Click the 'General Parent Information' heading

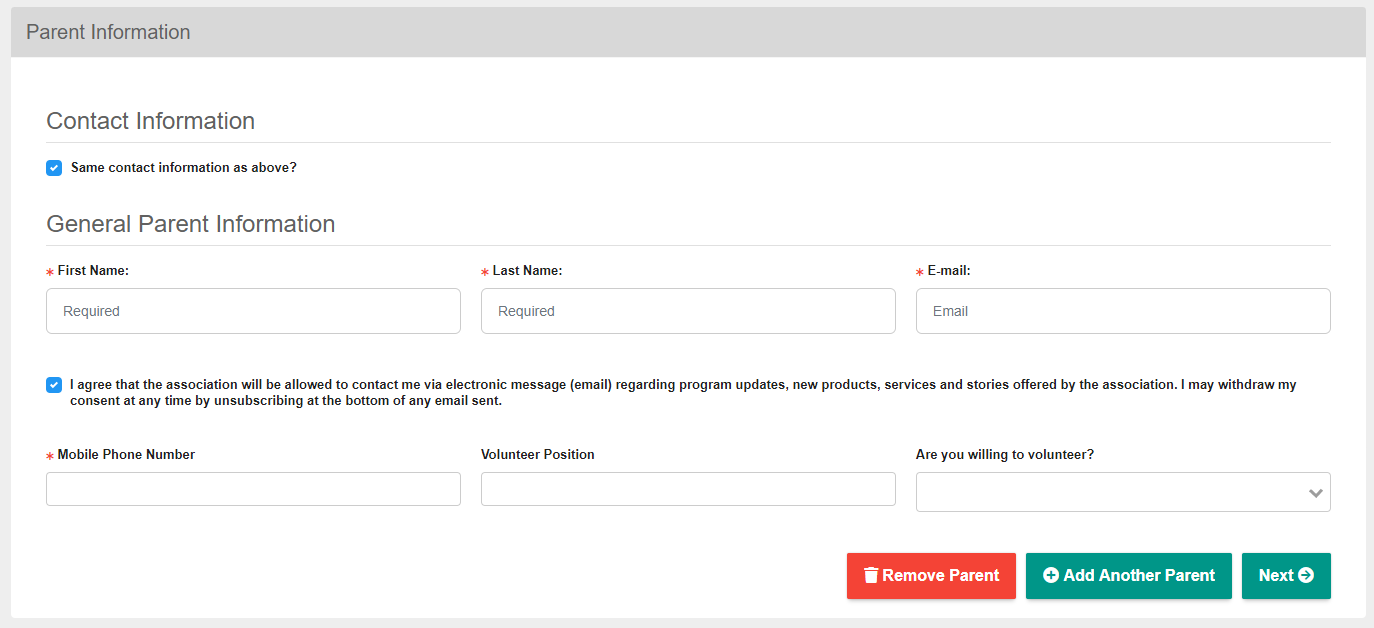191,224
